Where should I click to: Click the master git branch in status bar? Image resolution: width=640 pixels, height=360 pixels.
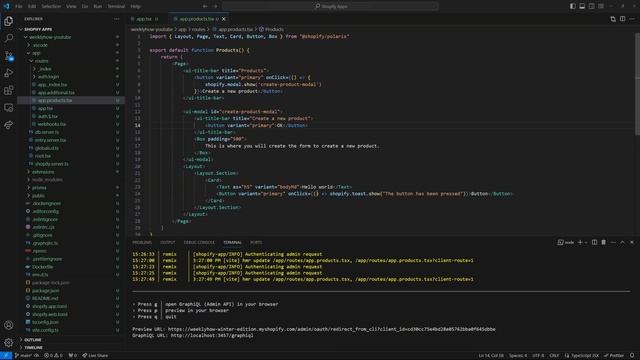[x=27, y=356]
